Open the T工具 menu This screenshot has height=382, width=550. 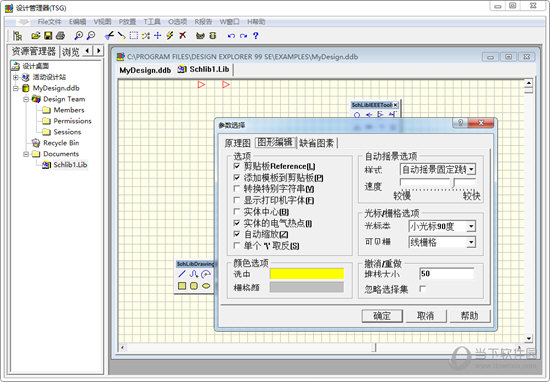(152, 22)
